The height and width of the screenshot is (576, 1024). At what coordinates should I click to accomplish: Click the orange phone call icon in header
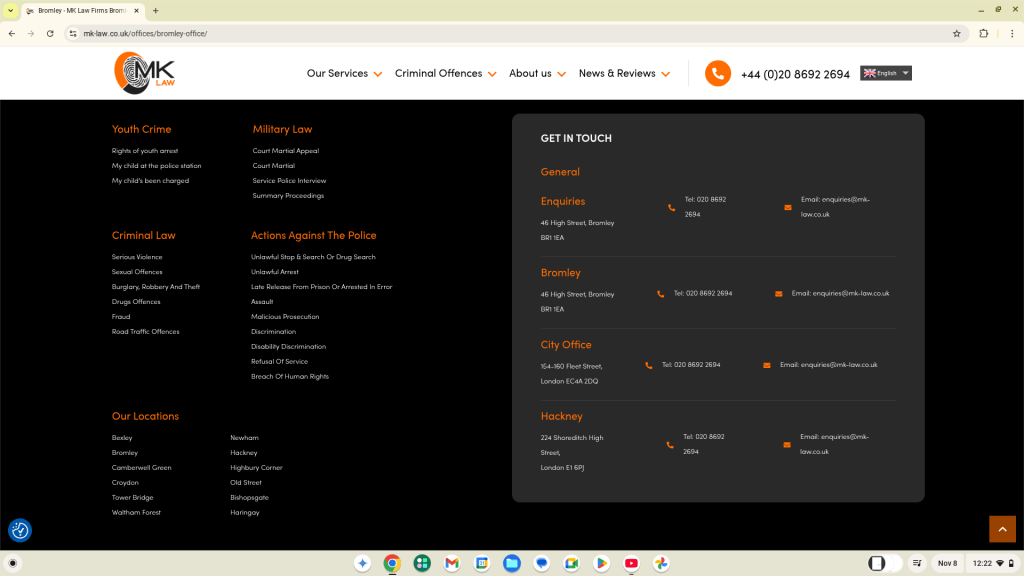point(717,74)
